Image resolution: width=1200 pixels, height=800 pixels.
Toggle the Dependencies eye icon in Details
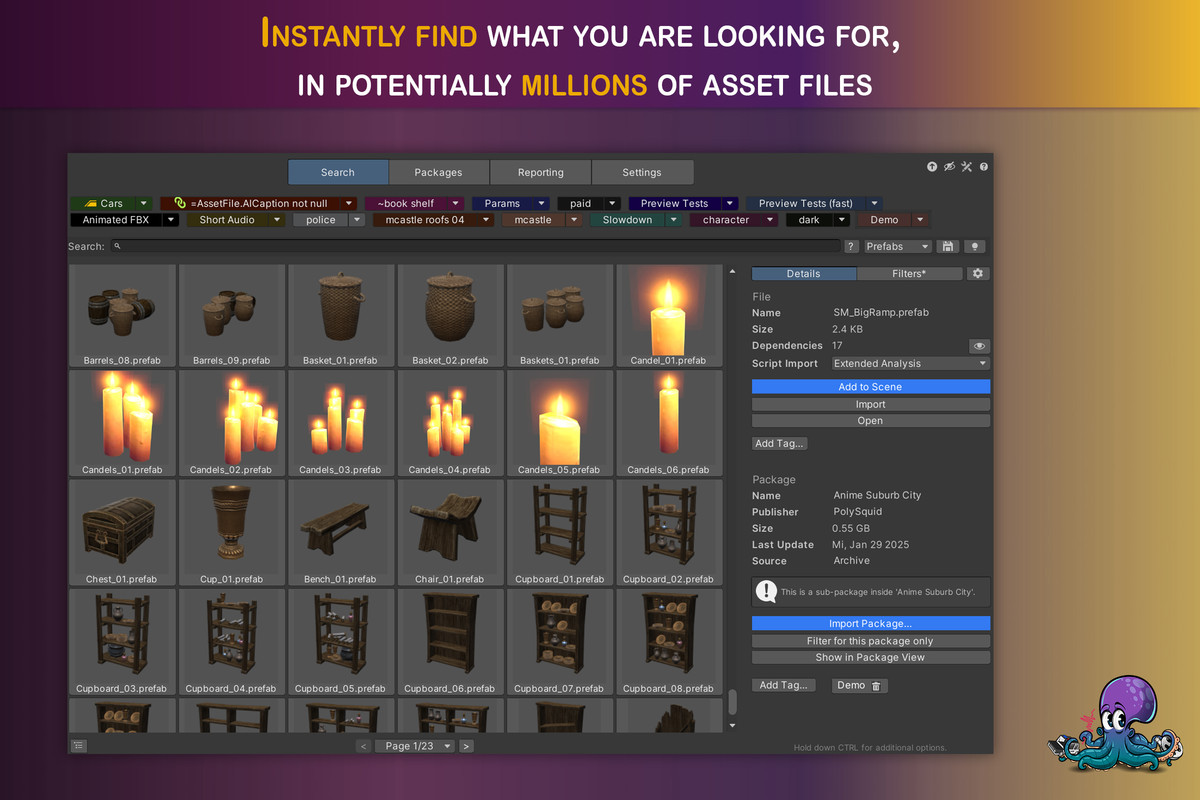pyautogui.click(x=979, y=346)
